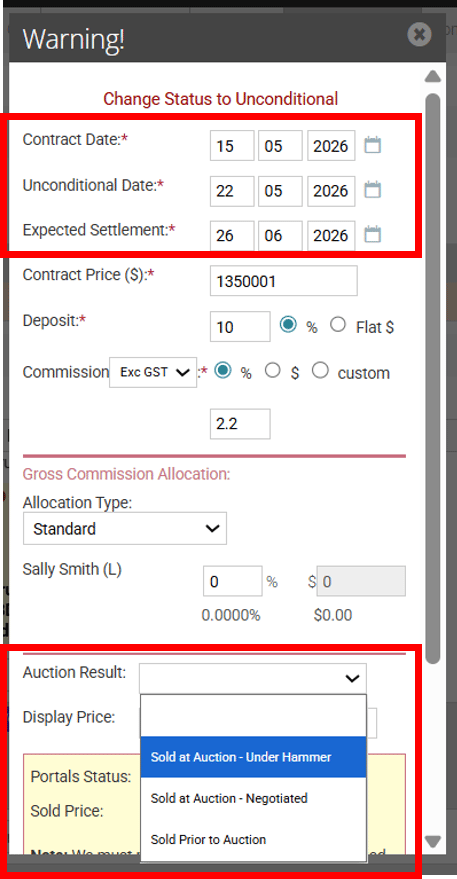Open the Unconditional Date calendar picker
This screenshot has width=457, height=879.
tap(373, 190)
